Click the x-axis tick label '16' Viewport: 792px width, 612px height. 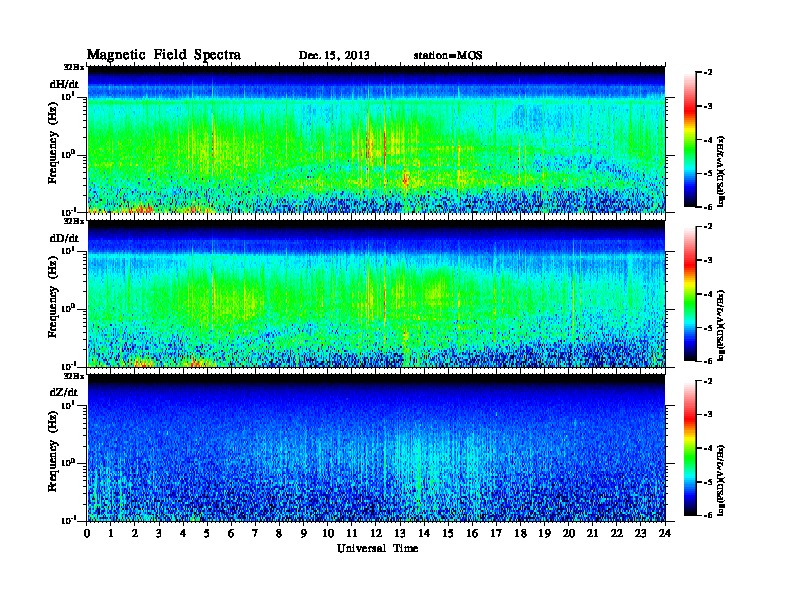(472, 533)
